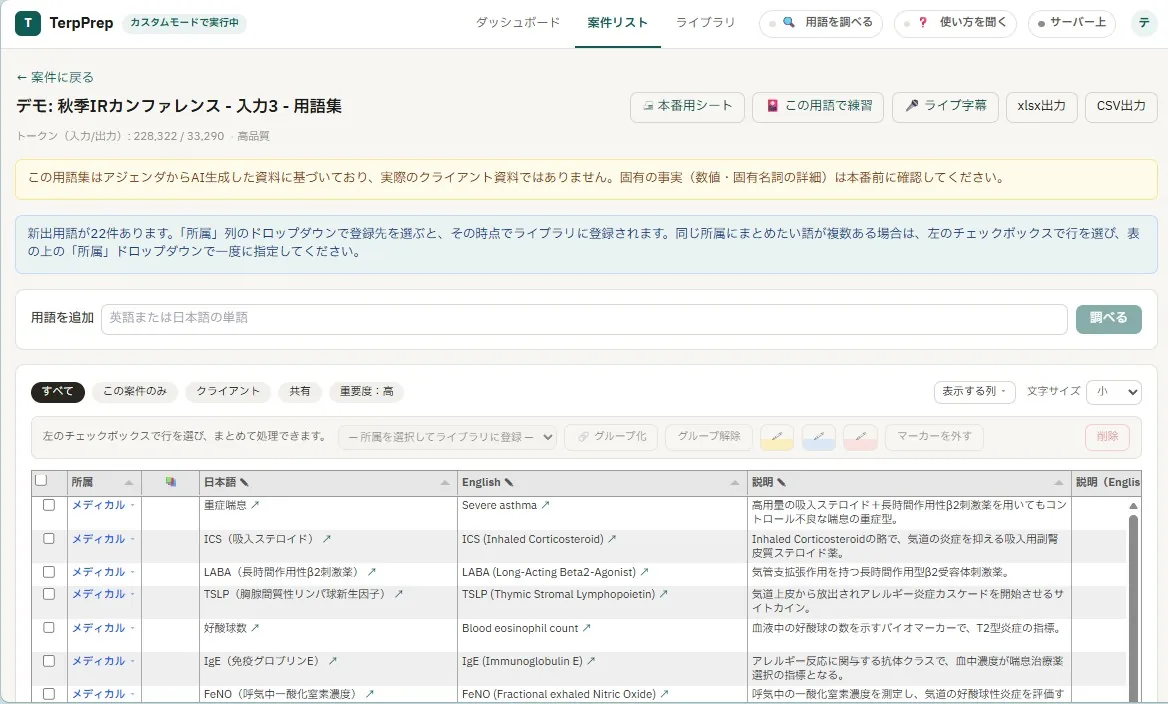Click the user avatar テ in the header
Image resolution: width=1168 pixels, height=704 pixels.
coord(1143,23)
